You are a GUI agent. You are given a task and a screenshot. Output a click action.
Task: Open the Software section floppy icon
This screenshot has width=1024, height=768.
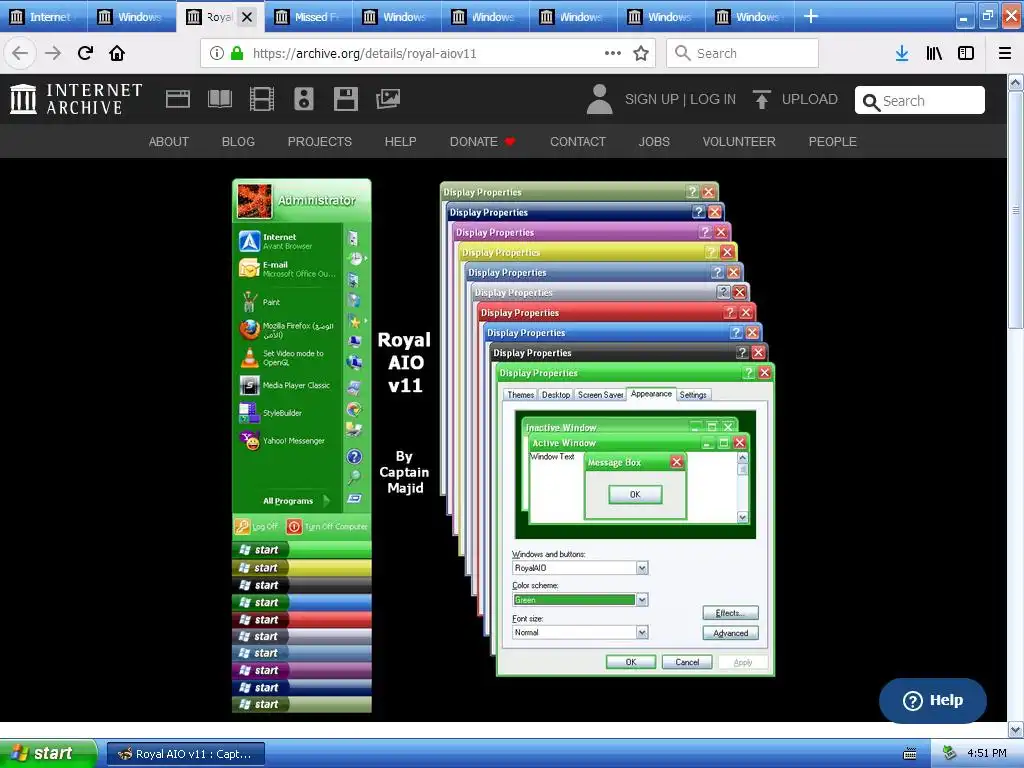click(345, 99)
